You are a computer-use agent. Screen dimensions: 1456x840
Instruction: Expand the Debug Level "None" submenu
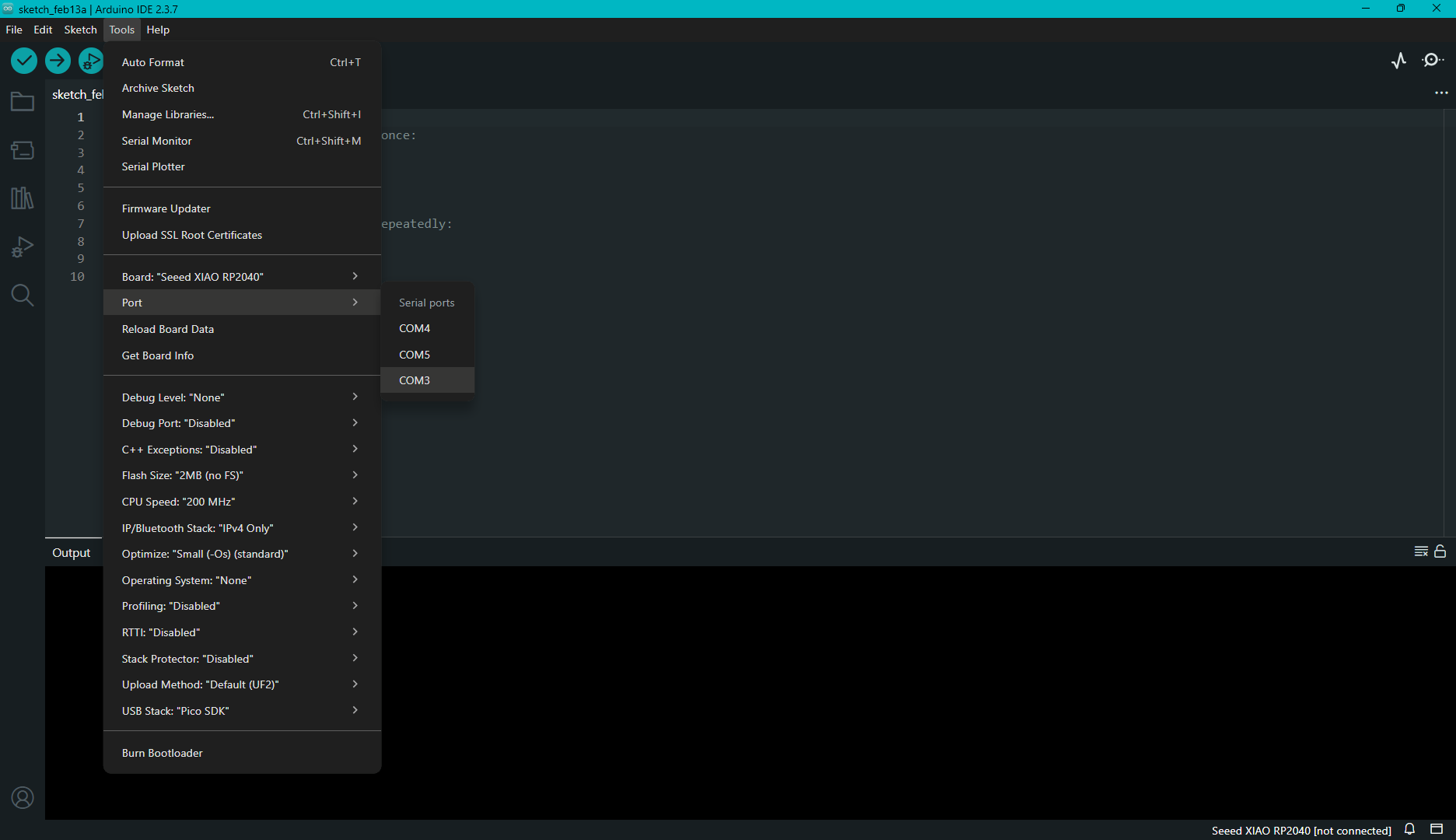click(x=242, y=397)
